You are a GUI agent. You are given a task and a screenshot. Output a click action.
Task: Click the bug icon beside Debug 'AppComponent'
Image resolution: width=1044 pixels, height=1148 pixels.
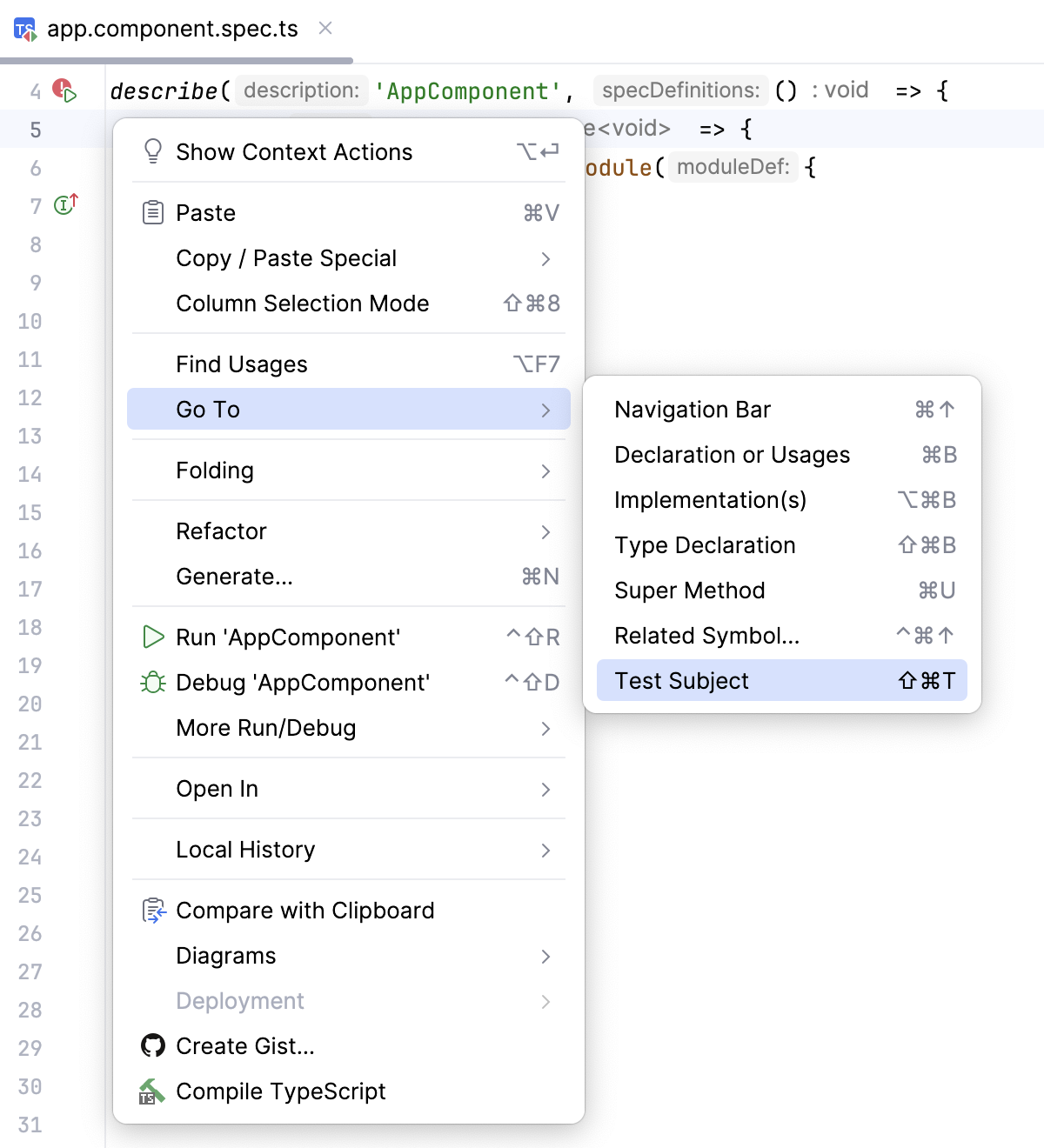coord(153,683)
